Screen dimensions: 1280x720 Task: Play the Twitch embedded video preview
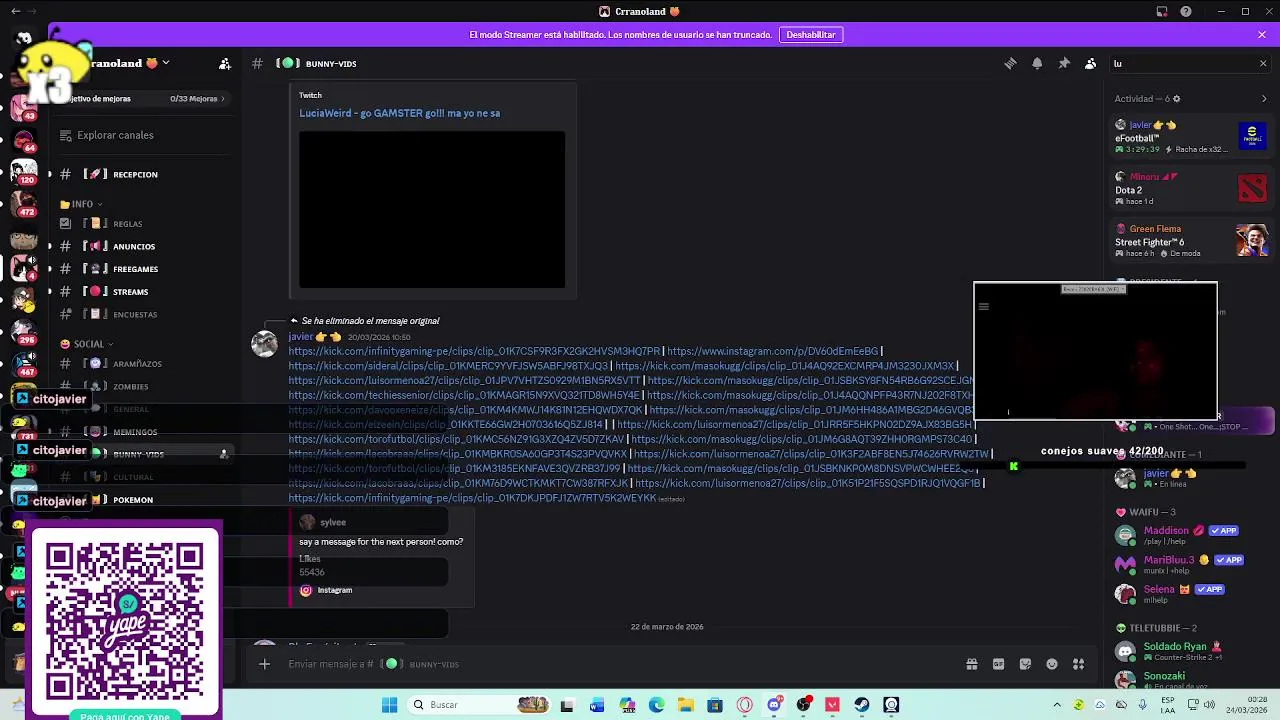(x=432, y=209)
